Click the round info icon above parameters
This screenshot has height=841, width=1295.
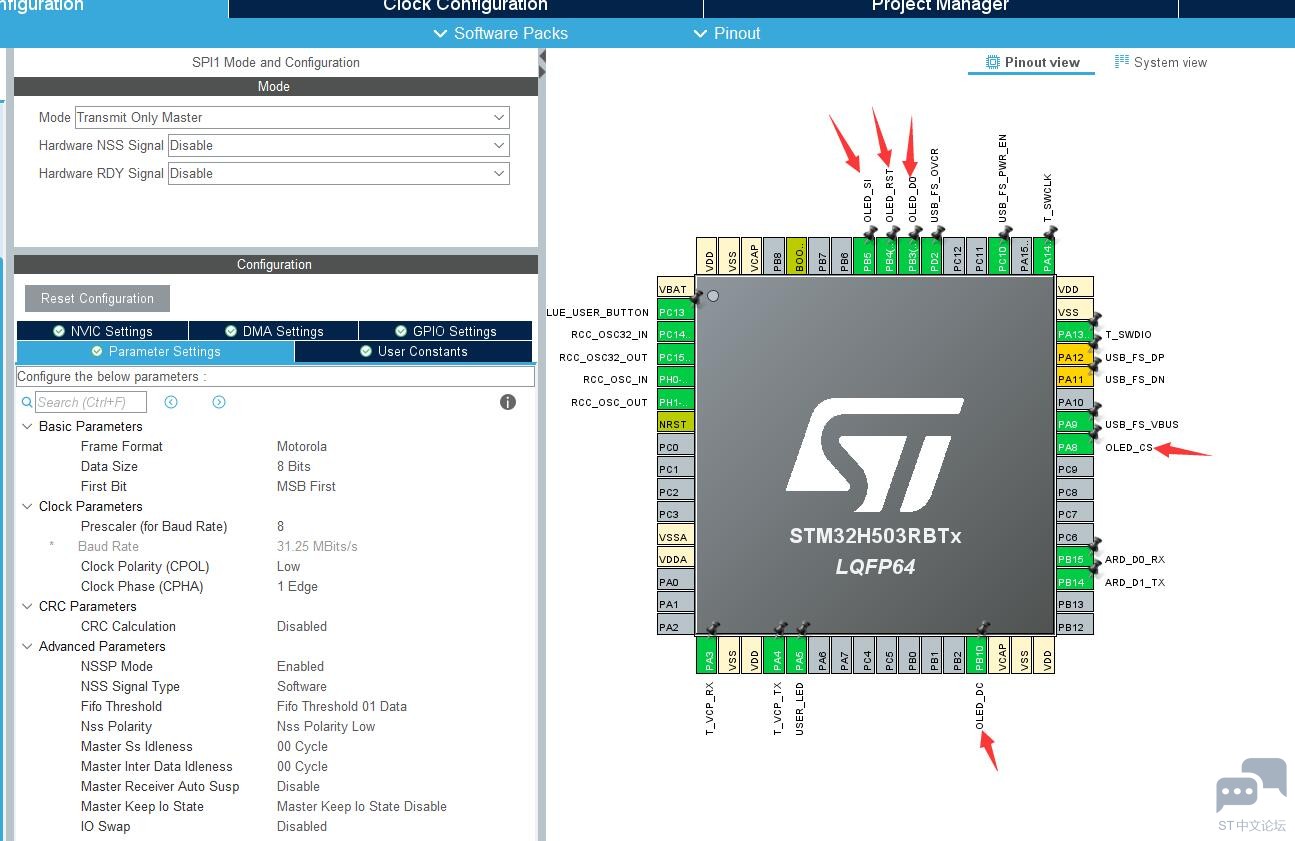point(508,402)
